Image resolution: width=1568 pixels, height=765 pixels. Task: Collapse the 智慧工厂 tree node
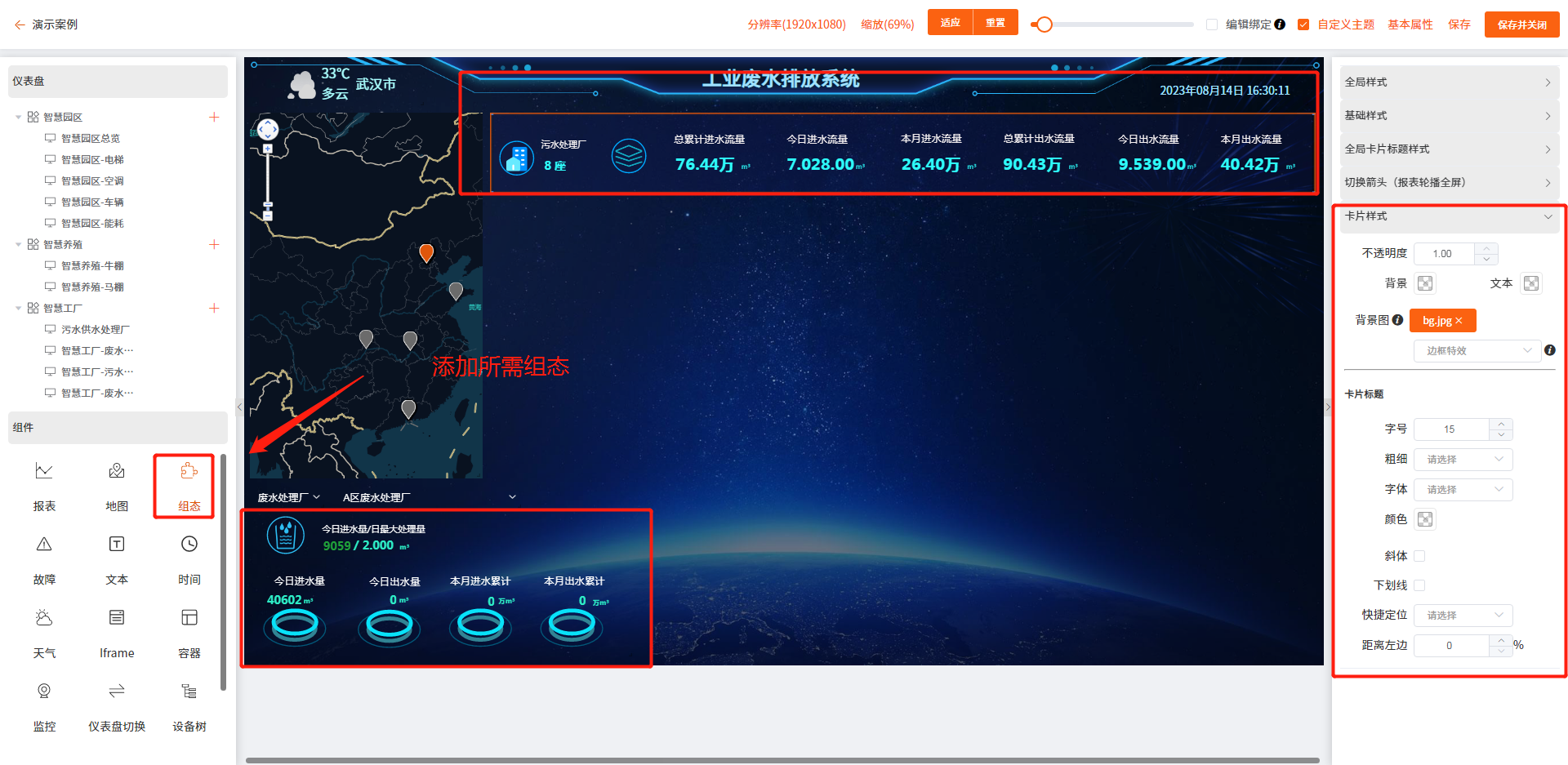[19, 308]
